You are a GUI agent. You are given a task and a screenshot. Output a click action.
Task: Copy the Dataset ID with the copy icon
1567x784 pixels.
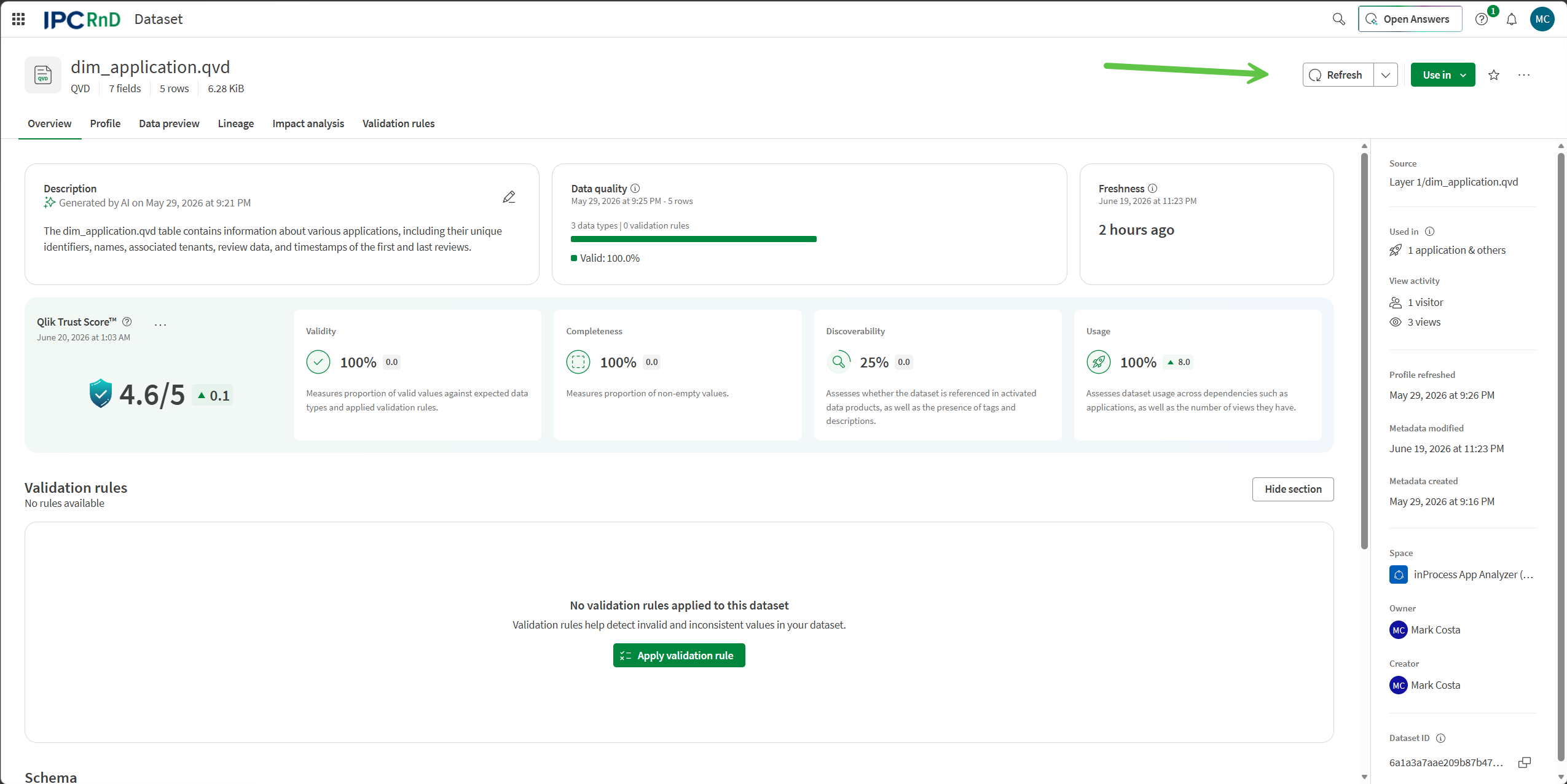1525,762
